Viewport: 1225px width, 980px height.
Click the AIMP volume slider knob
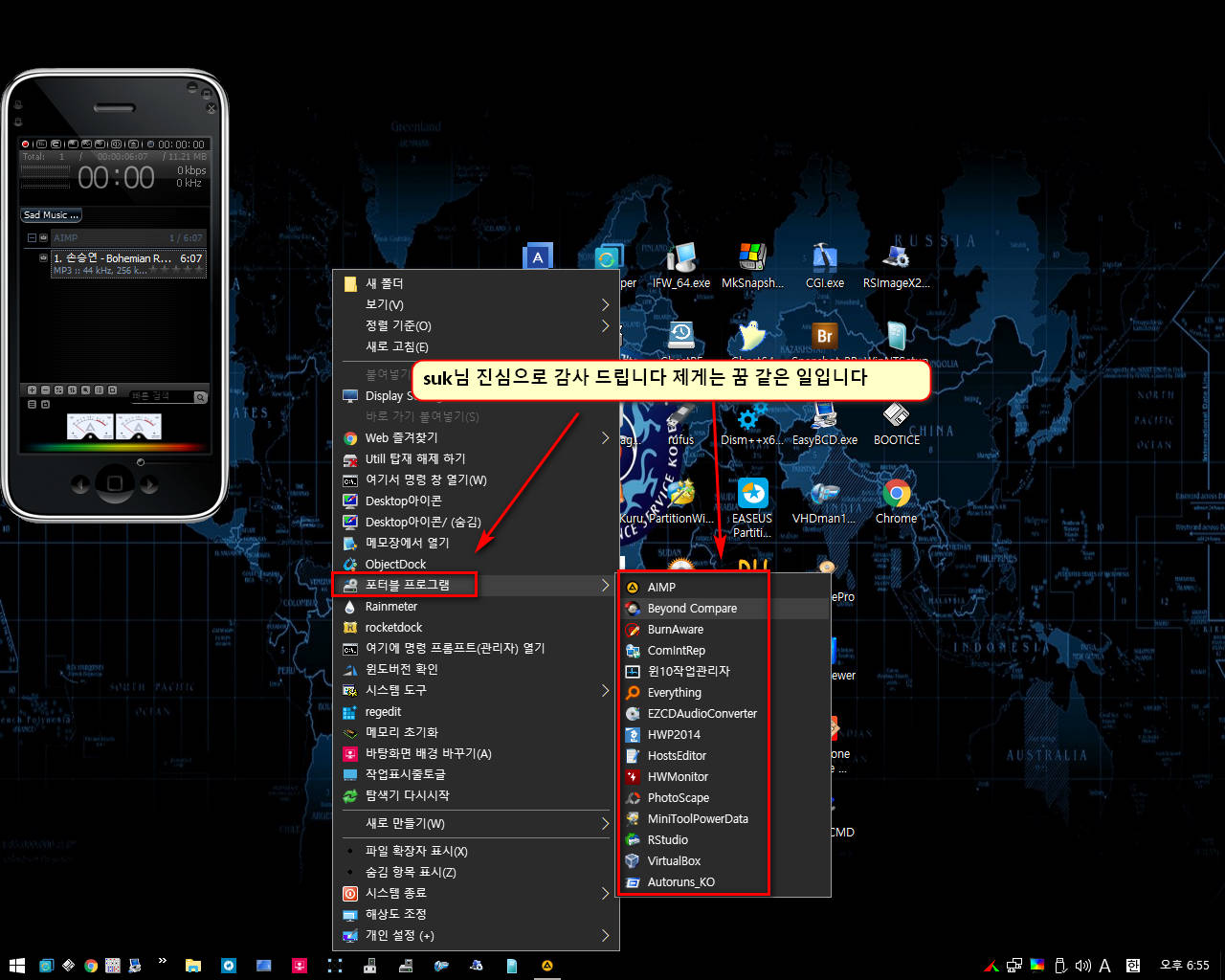point(141,462)
